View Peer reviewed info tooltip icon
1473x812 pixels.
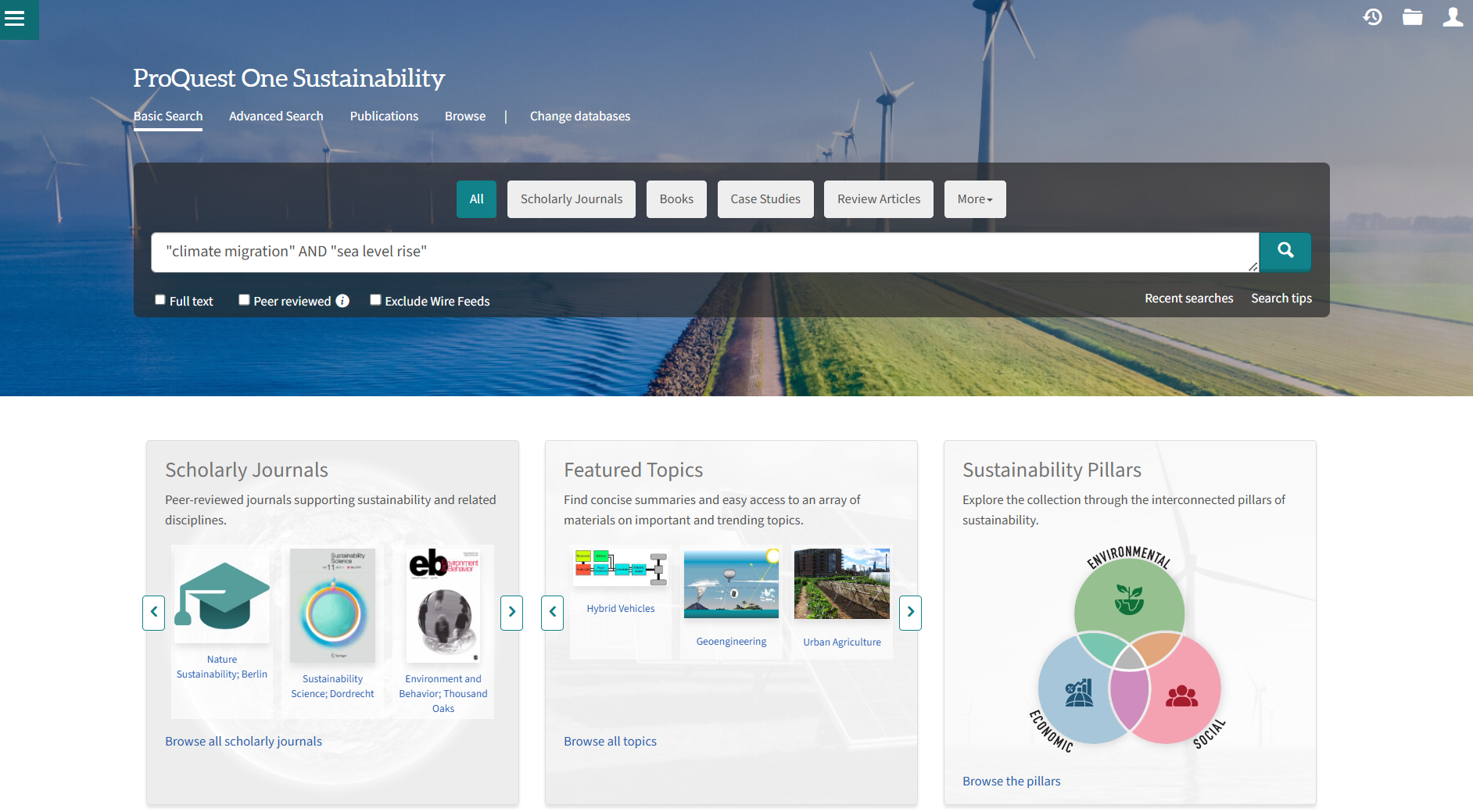pyautogui.click(x=343, y=300)
